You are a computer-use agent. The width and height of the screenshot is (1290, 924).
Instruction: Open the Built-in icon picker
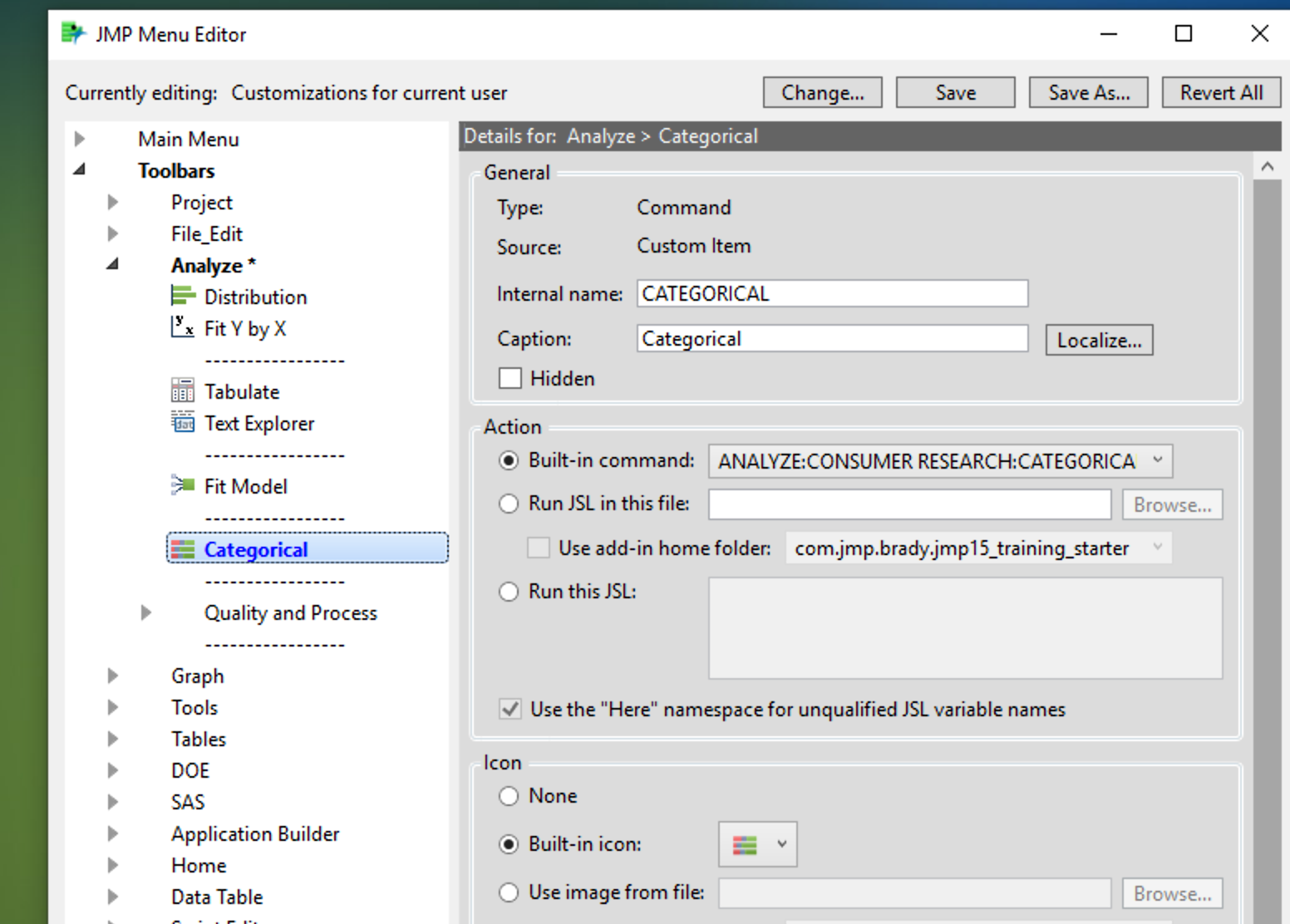pos(780,843)
